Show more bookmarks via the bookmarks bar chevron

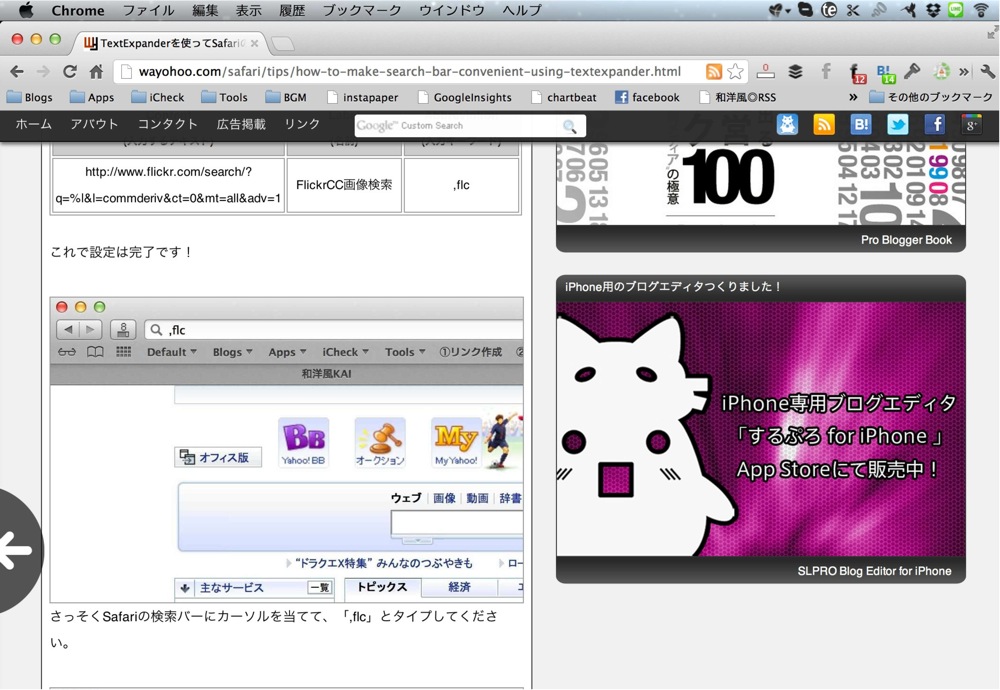(x=853, y=98)
